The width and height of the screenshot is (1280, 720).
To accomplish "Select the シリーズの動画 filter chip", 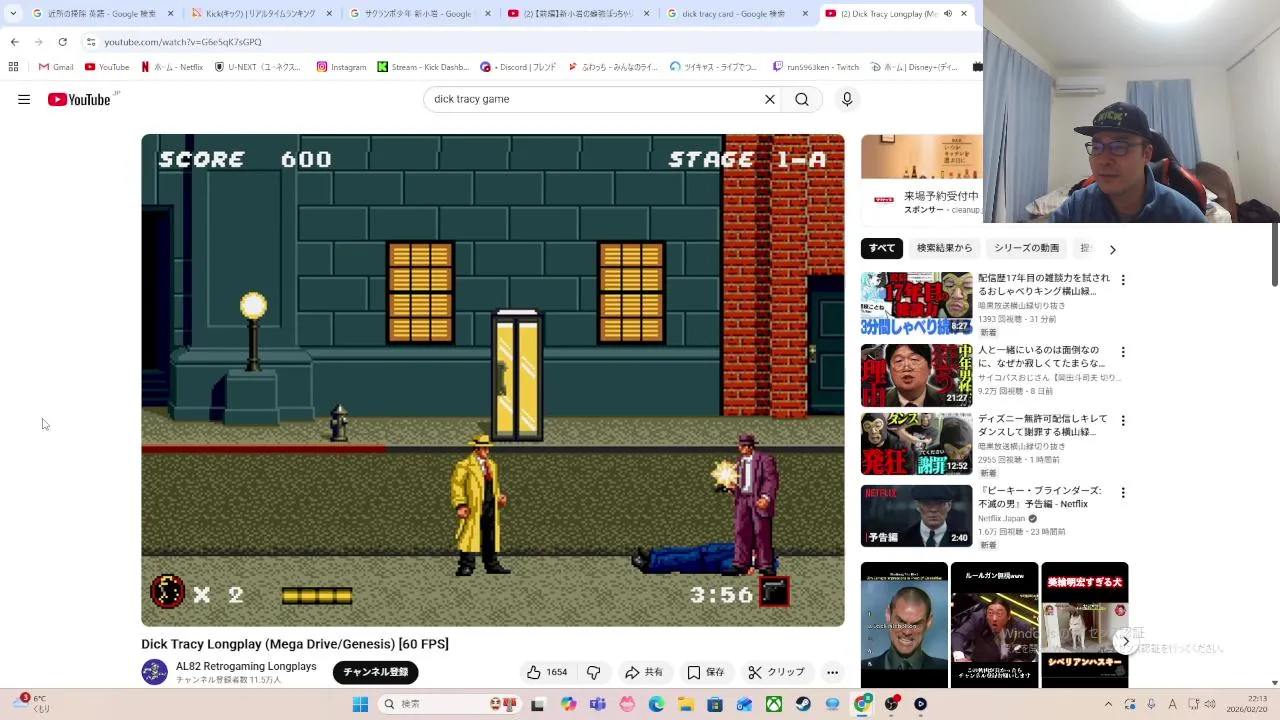I will [x=1026, y=248].
